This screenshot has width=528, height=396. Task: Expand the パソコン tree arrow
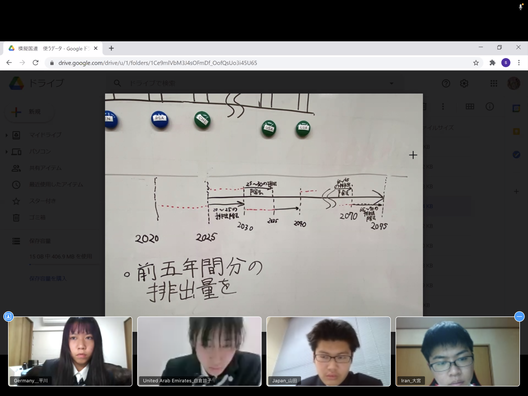pos(6,152)
